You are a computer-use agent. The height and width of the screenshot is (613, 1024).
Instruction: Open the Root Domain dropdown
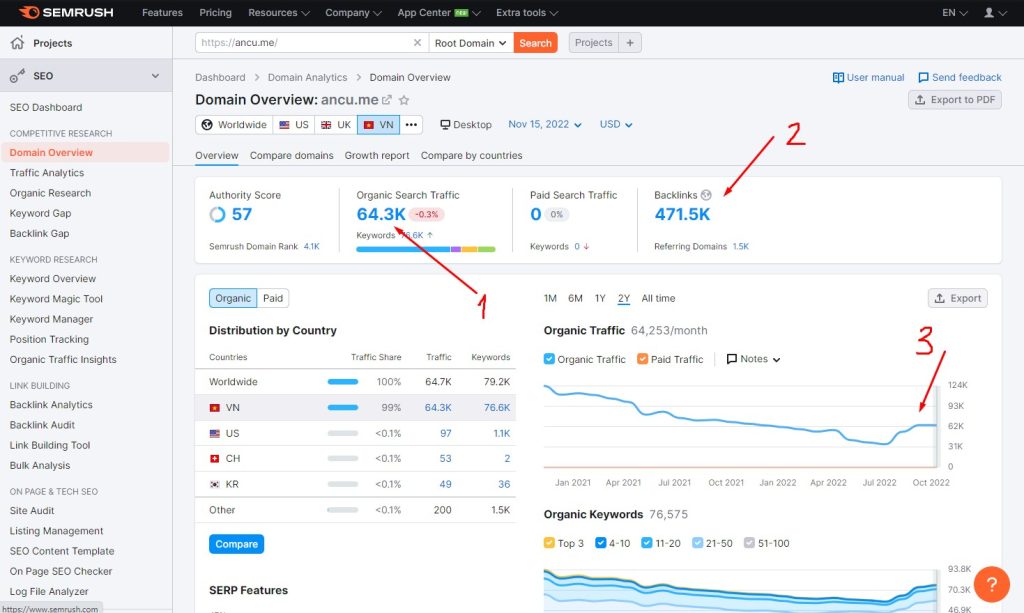pyautogui.click(x=471, y=42)
